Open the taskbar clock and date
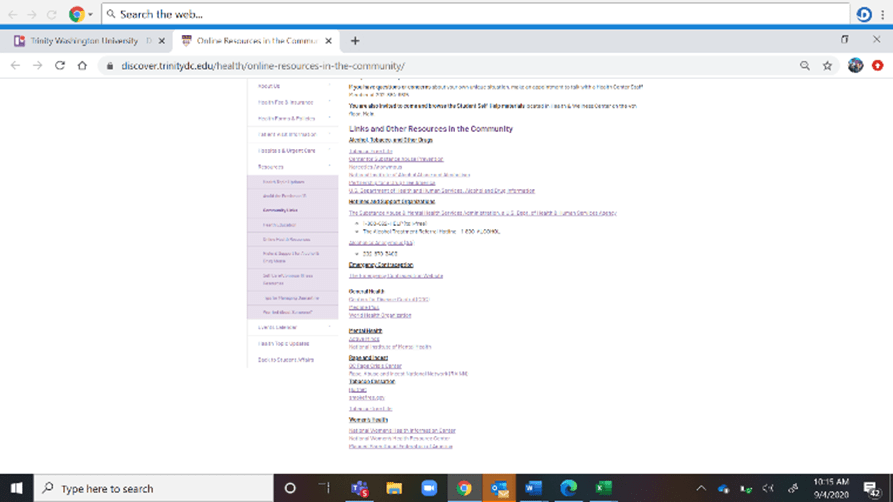Screen dimensions: 893x502 click(x=831, y=488)
